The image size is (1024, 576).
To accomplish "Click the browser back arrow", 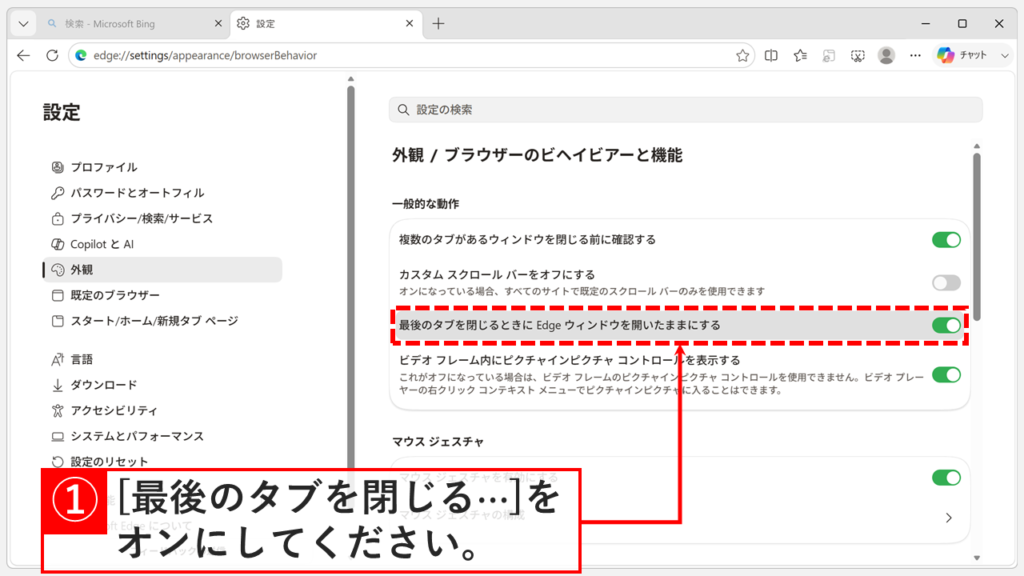I will click(x=24, y=56).
